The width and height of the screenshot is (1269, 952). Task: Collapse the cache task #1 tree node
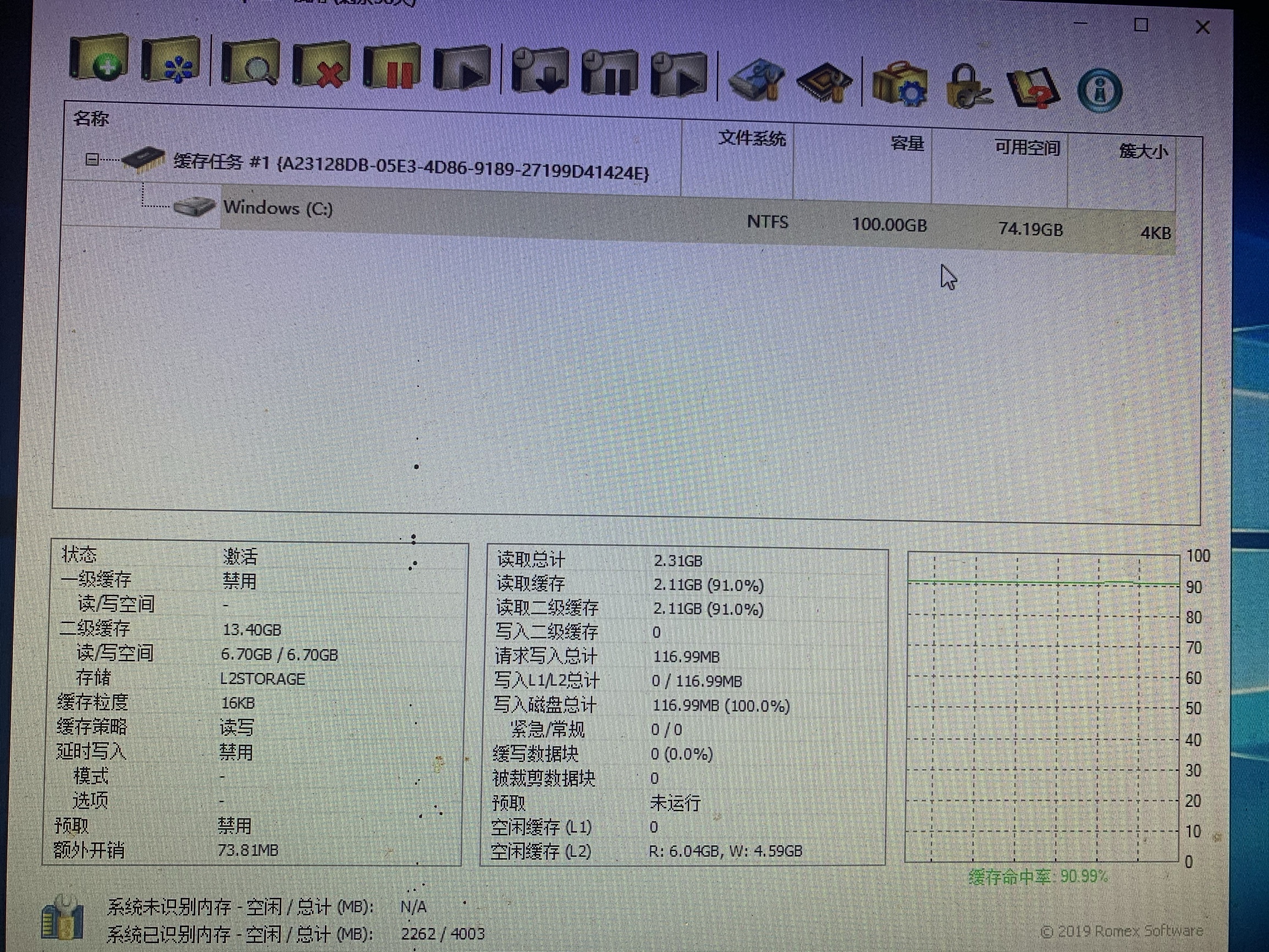click(x=92, y=159)
